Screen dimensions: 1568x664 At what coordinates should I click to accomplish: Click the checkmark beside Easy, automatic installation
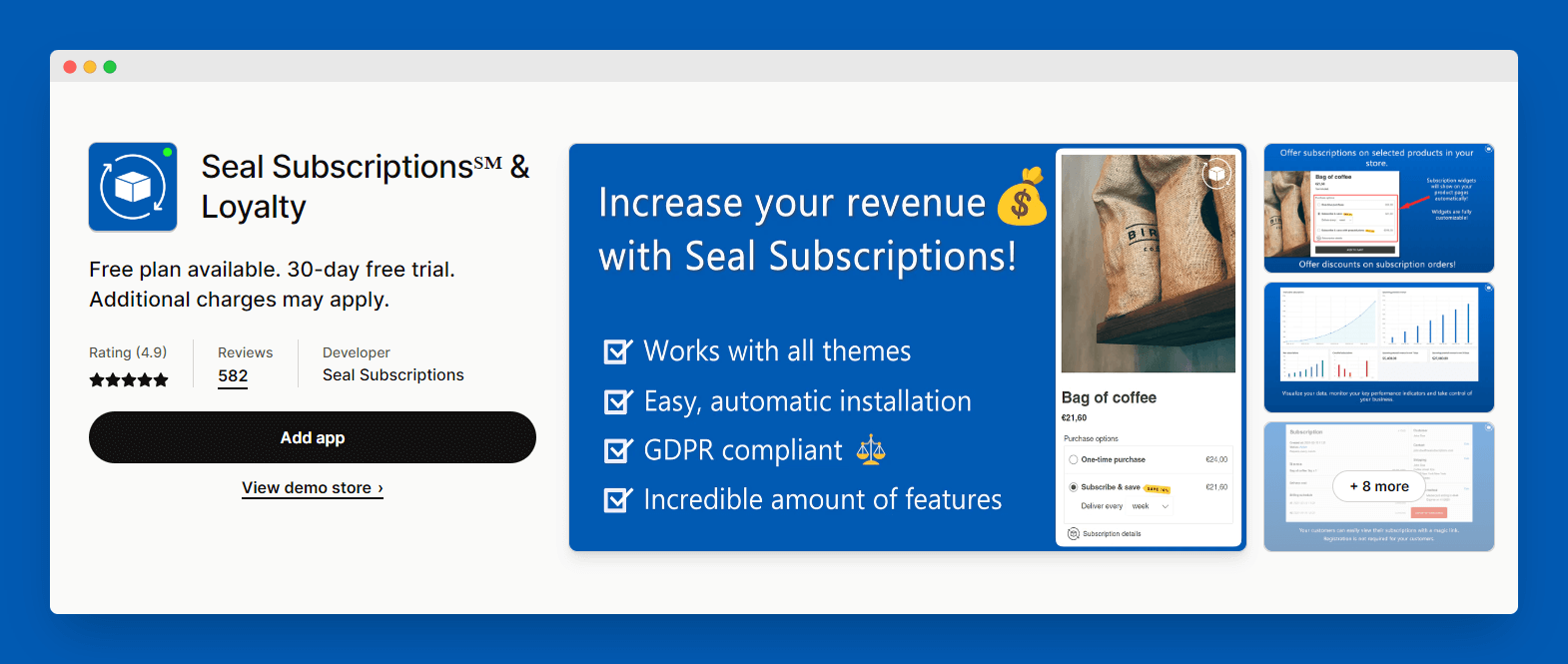pos(618,401)
